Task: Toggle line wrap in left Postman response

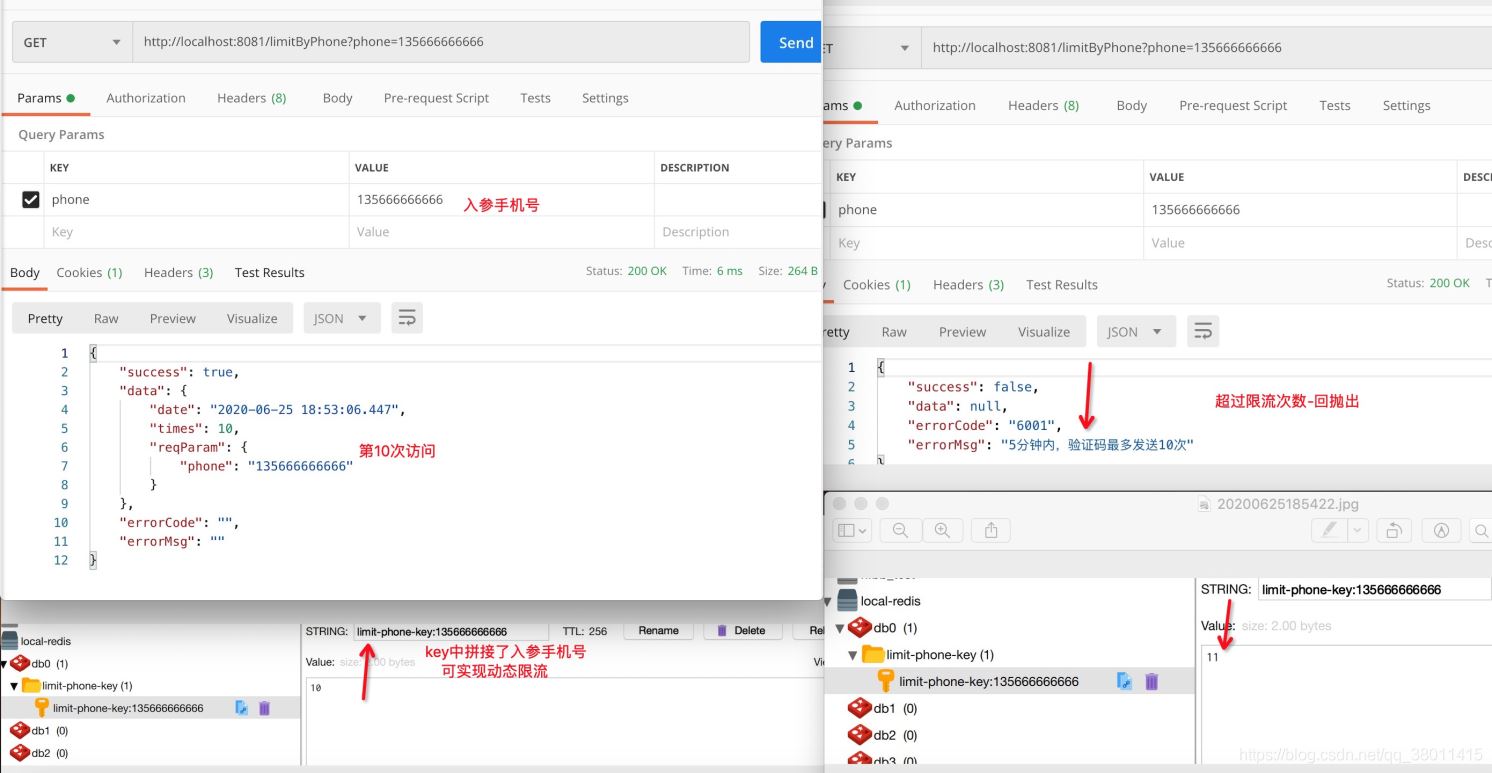Action: (407, 318)
